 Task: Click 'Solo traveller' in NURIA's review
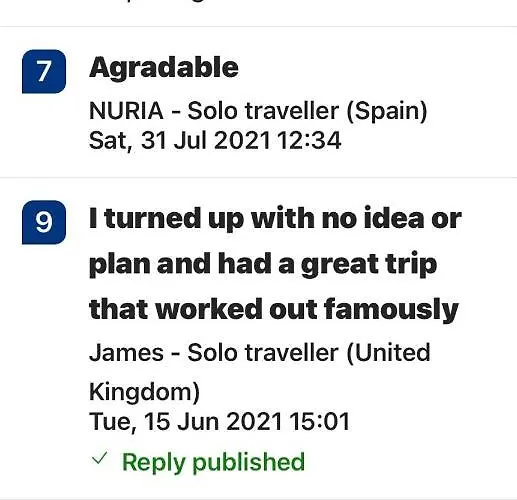(x=263, y=111)
